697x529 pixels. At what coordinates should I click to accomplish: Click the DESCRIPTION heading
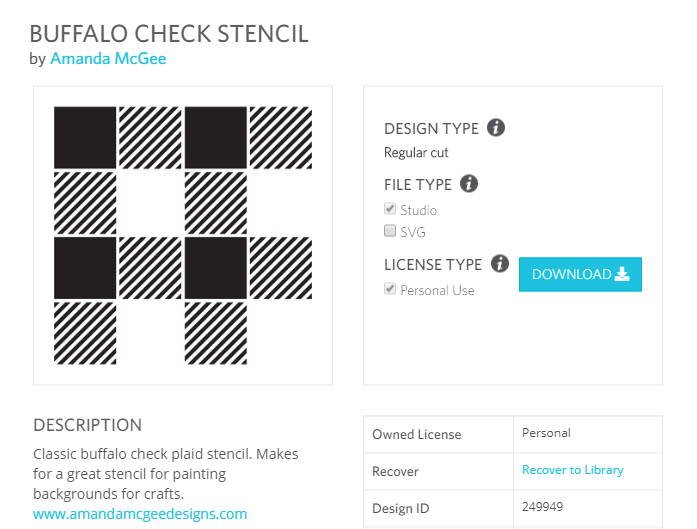coord(88,425)
